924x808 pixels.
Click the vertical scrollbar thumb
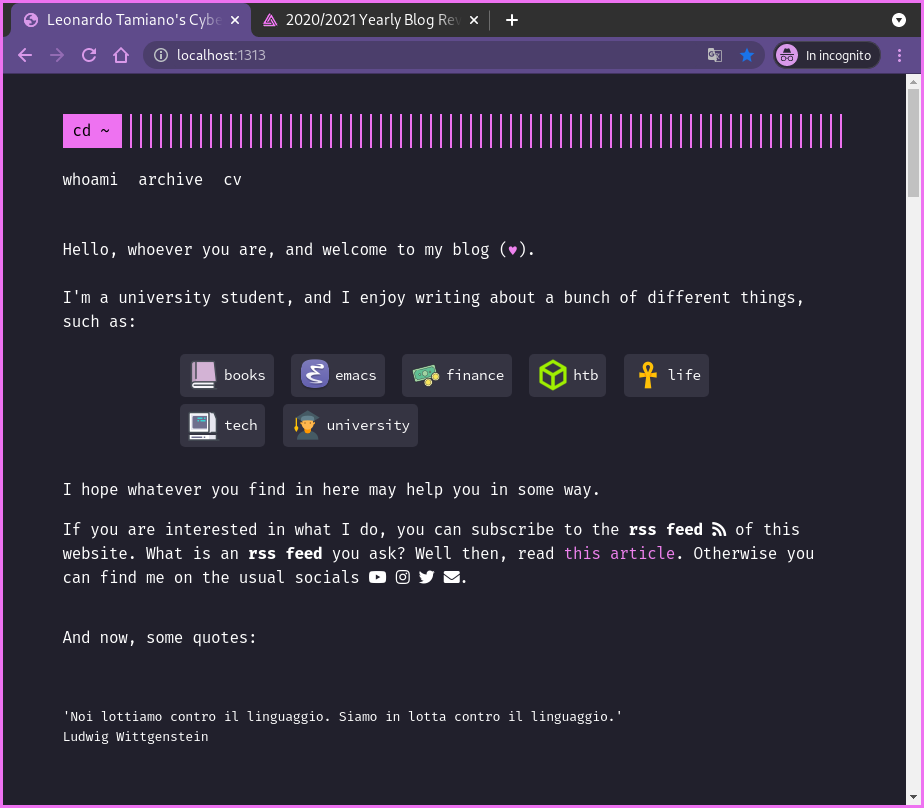[913, 143]
